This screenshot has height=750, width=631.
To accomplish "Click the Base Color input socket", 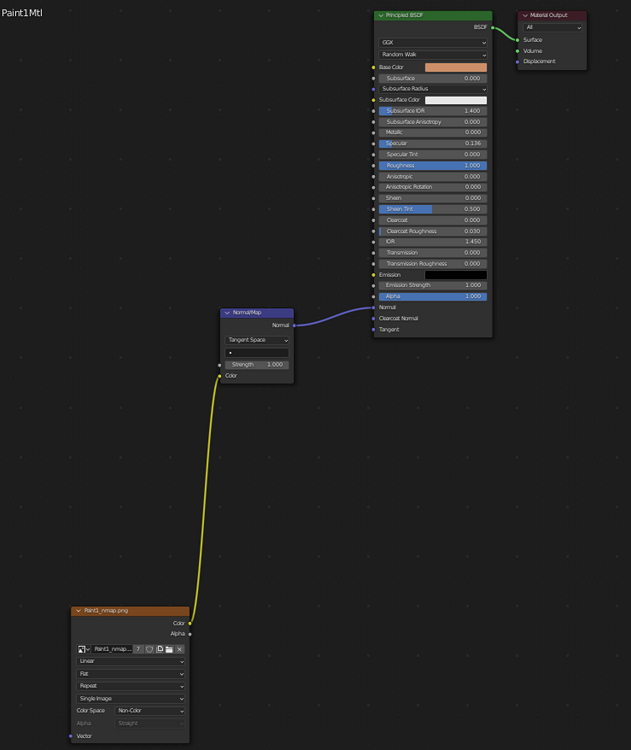I will [x=374, y=67].
